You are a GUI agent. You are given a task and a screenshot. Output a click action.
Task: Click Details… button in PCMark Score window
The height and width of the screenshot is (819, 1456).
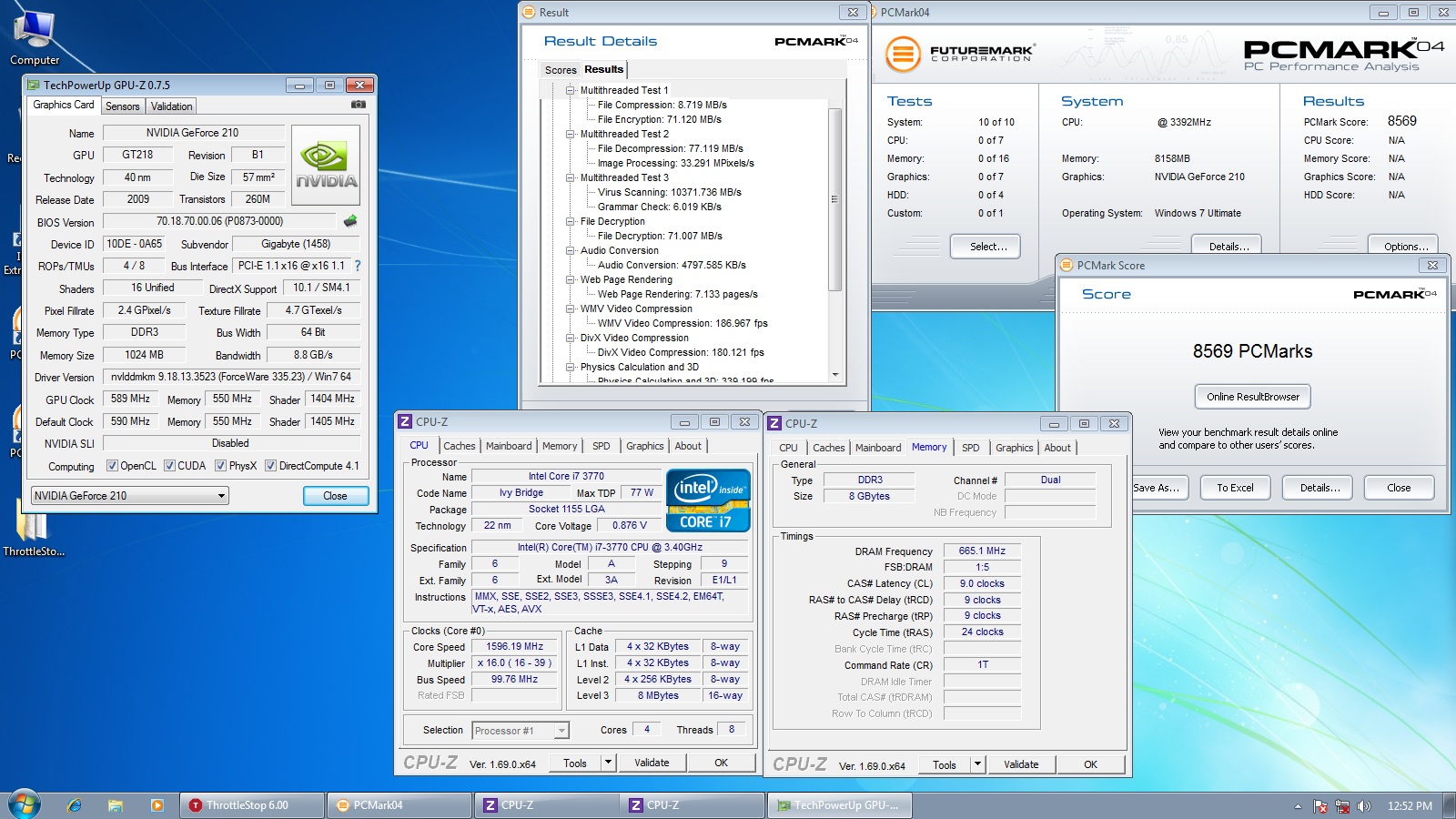coord(1319,488)
